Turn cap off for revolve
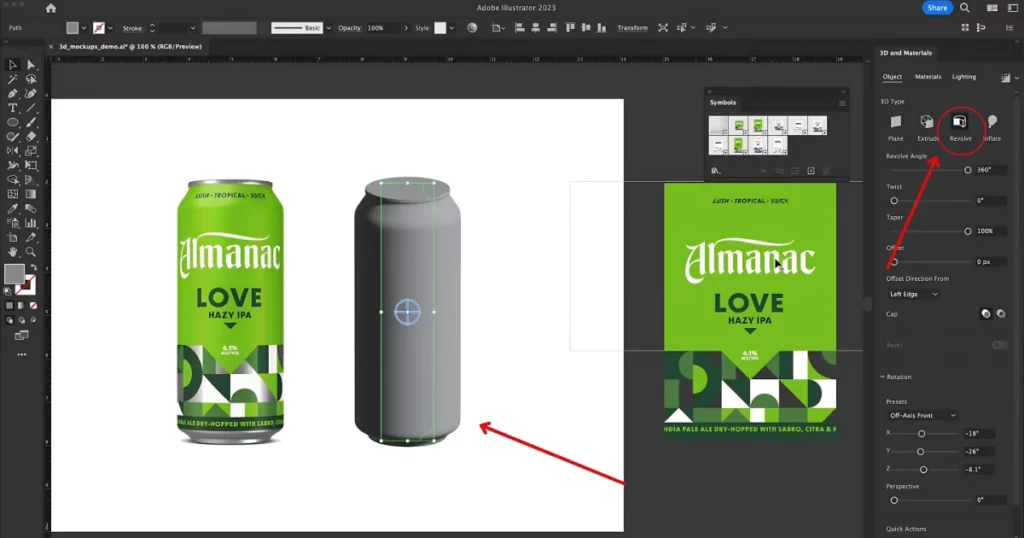This screenshot has width=1024, height=538. (x=1000, y=314)
